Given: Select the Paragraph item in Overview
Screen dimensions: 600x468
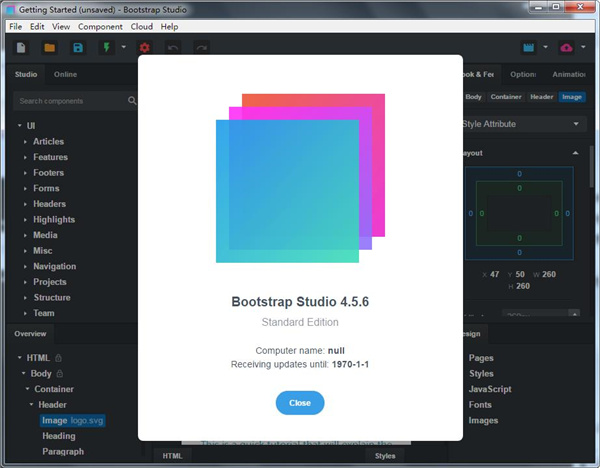Looking at the screenshot, I should 63,452.
